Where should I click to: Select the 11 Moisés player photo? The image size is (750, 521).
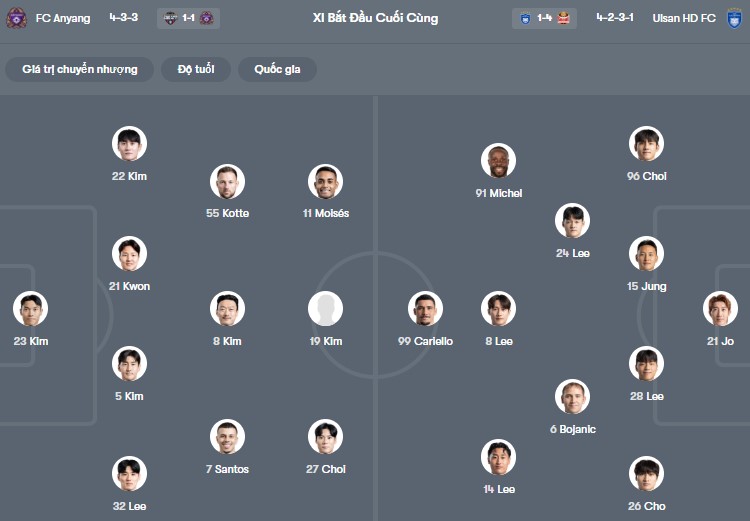[326, 181]
